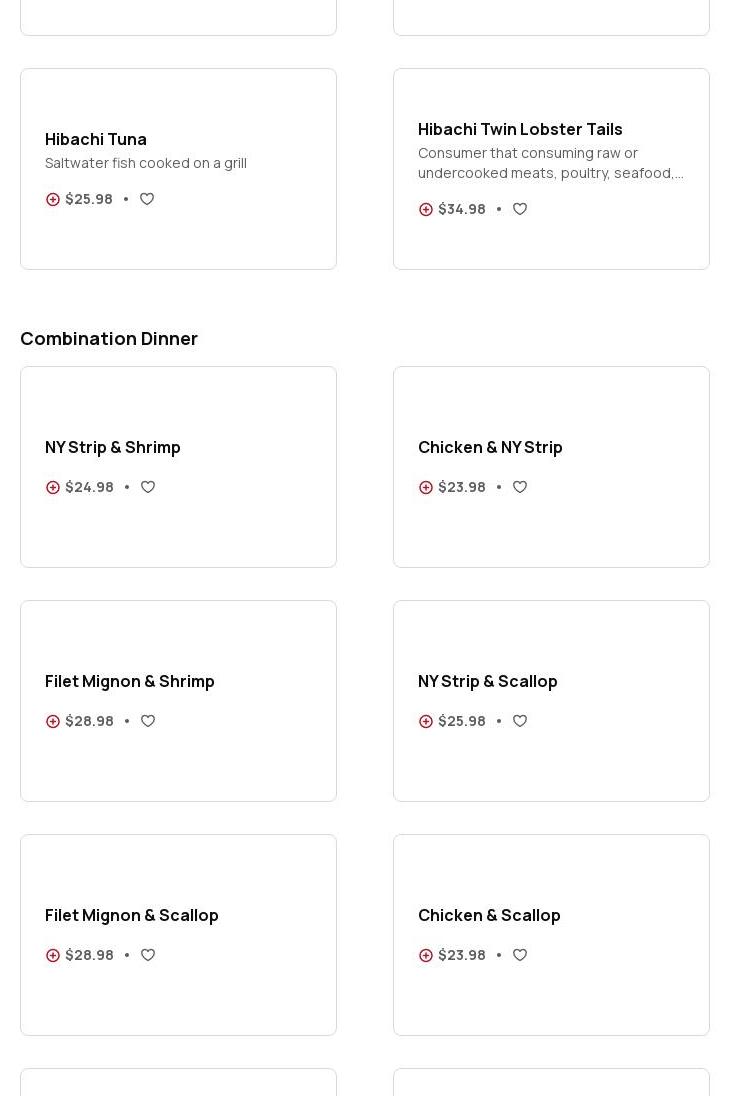The image size is (750, 1096).
Task: Save Filet Mignon & Shrimp as favorite
Action: tap(148, 721)
